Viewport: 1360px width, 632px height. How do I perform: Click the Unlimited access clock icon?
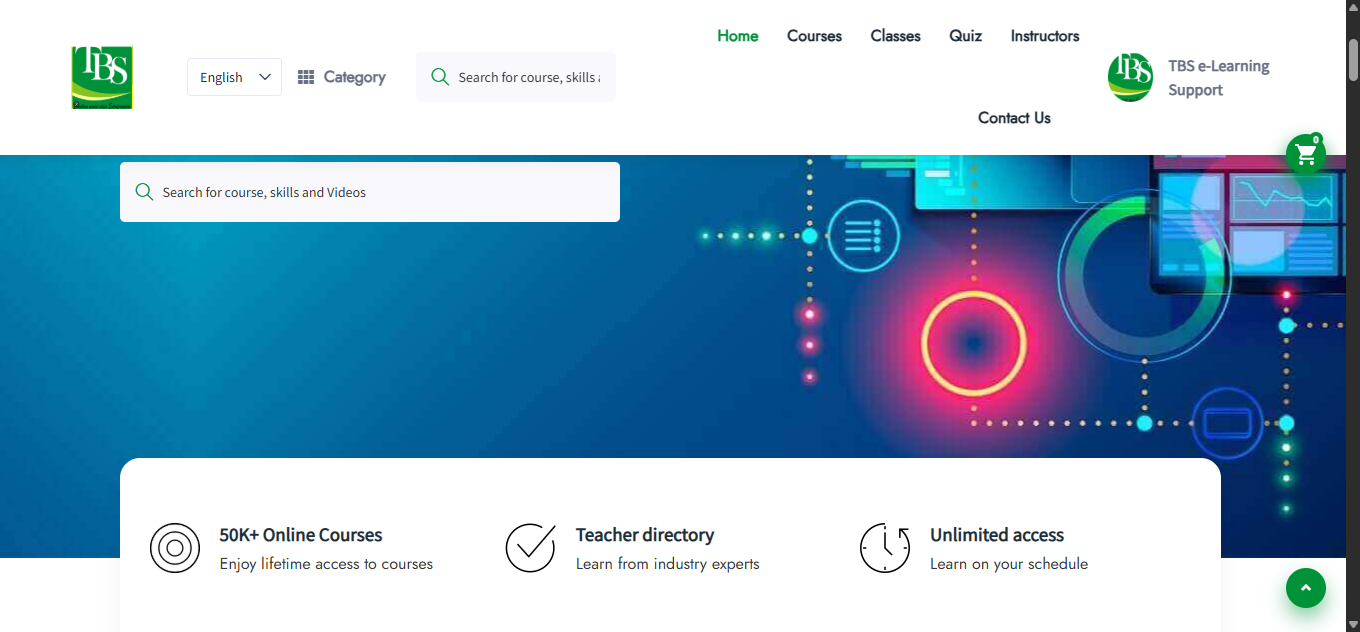(x=885, y=548)
